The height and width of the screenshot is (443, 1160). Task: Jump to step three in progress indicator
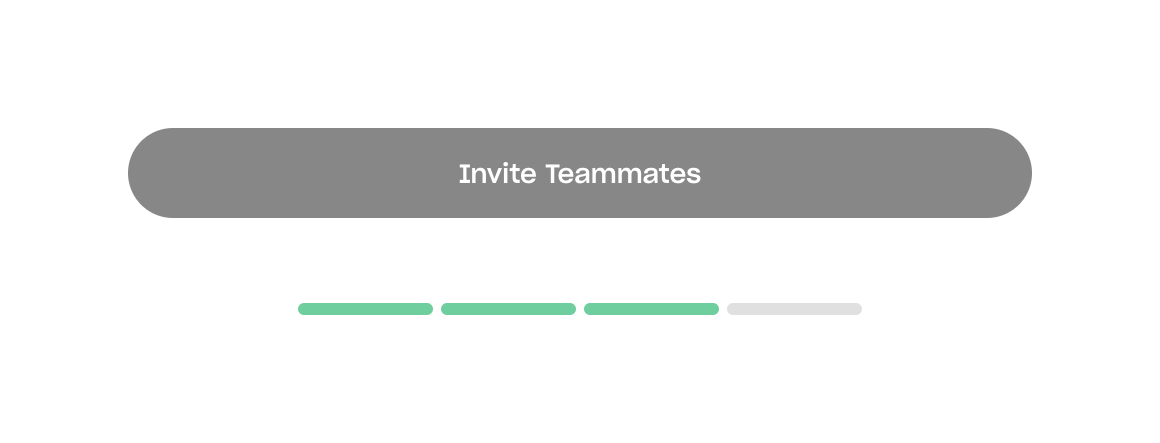[651, 309]
